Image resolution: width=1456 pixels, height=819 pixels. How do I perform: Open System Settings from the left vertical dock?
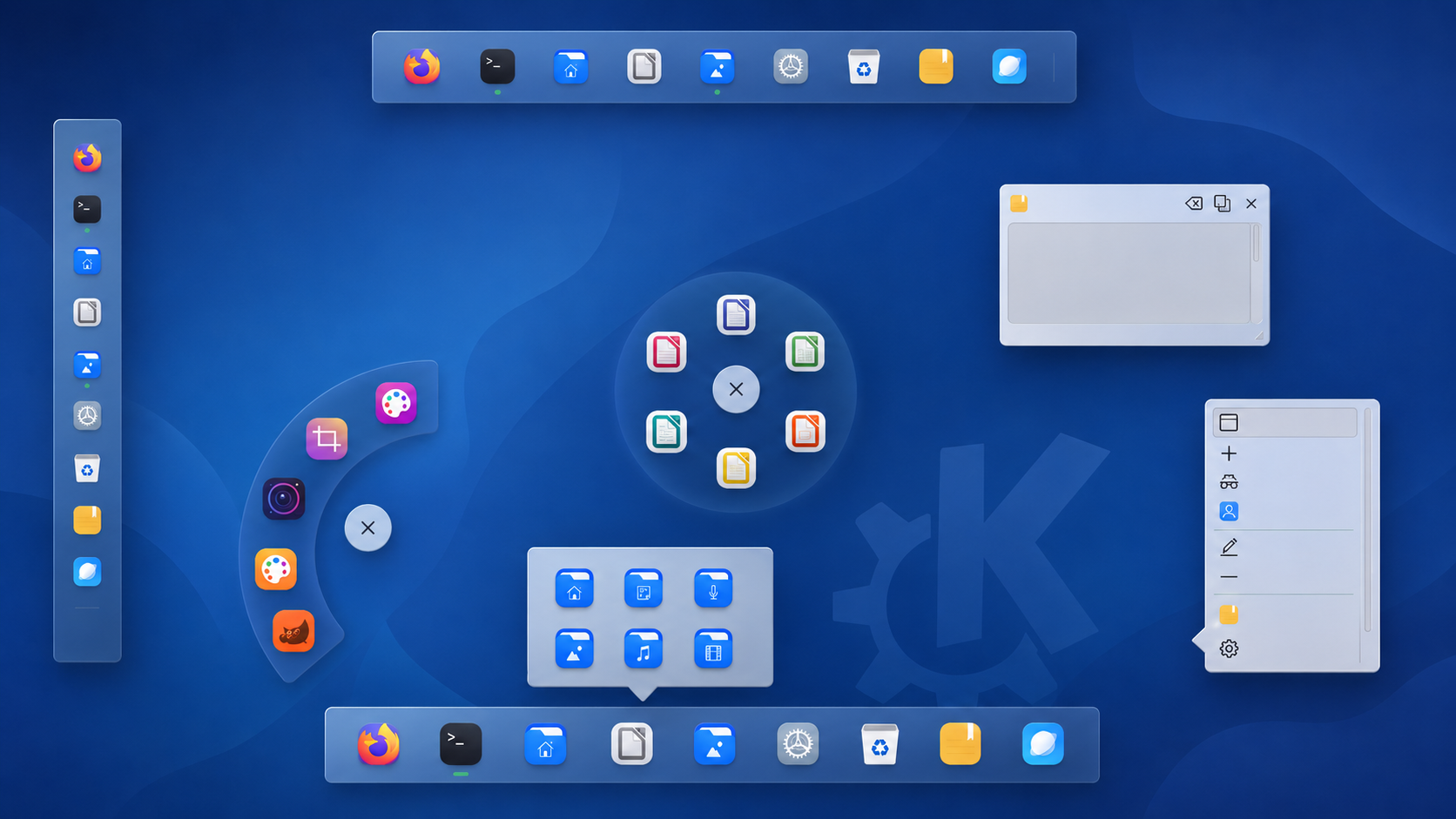coord(87,416)
